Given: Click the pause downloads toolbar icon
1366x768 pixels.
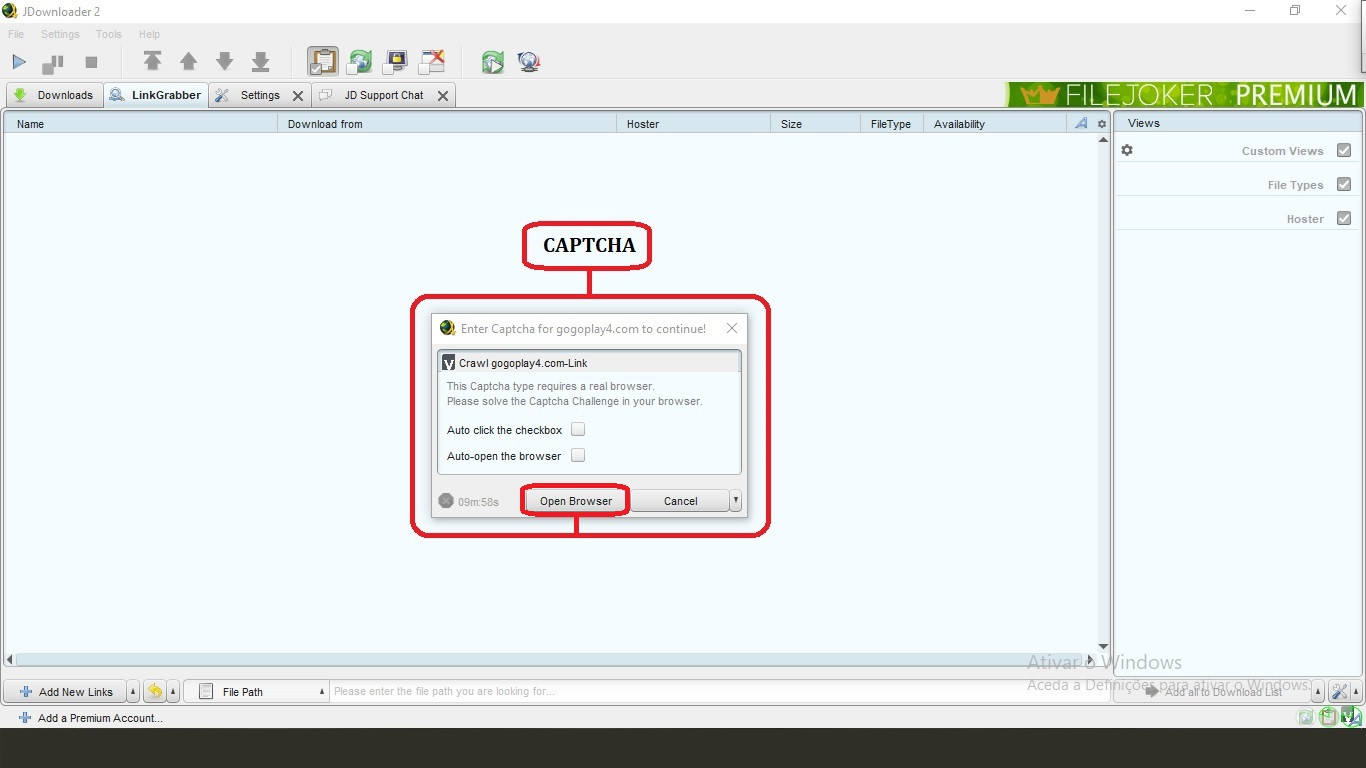Looking at the screenshot, I should (53, 63).
